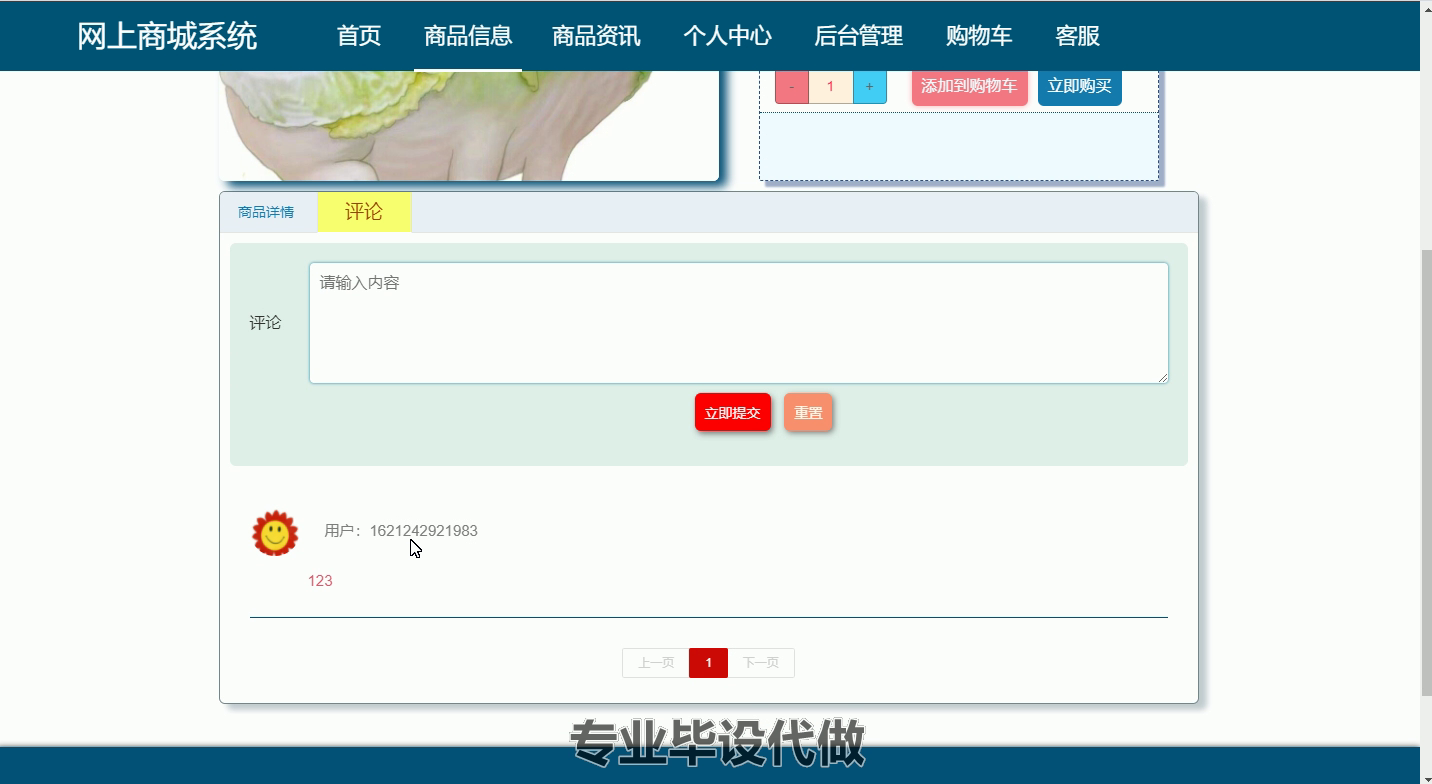Click the 立即购买 button
This screenshot has width=1432, height=784.
[x=1079, y=86]
